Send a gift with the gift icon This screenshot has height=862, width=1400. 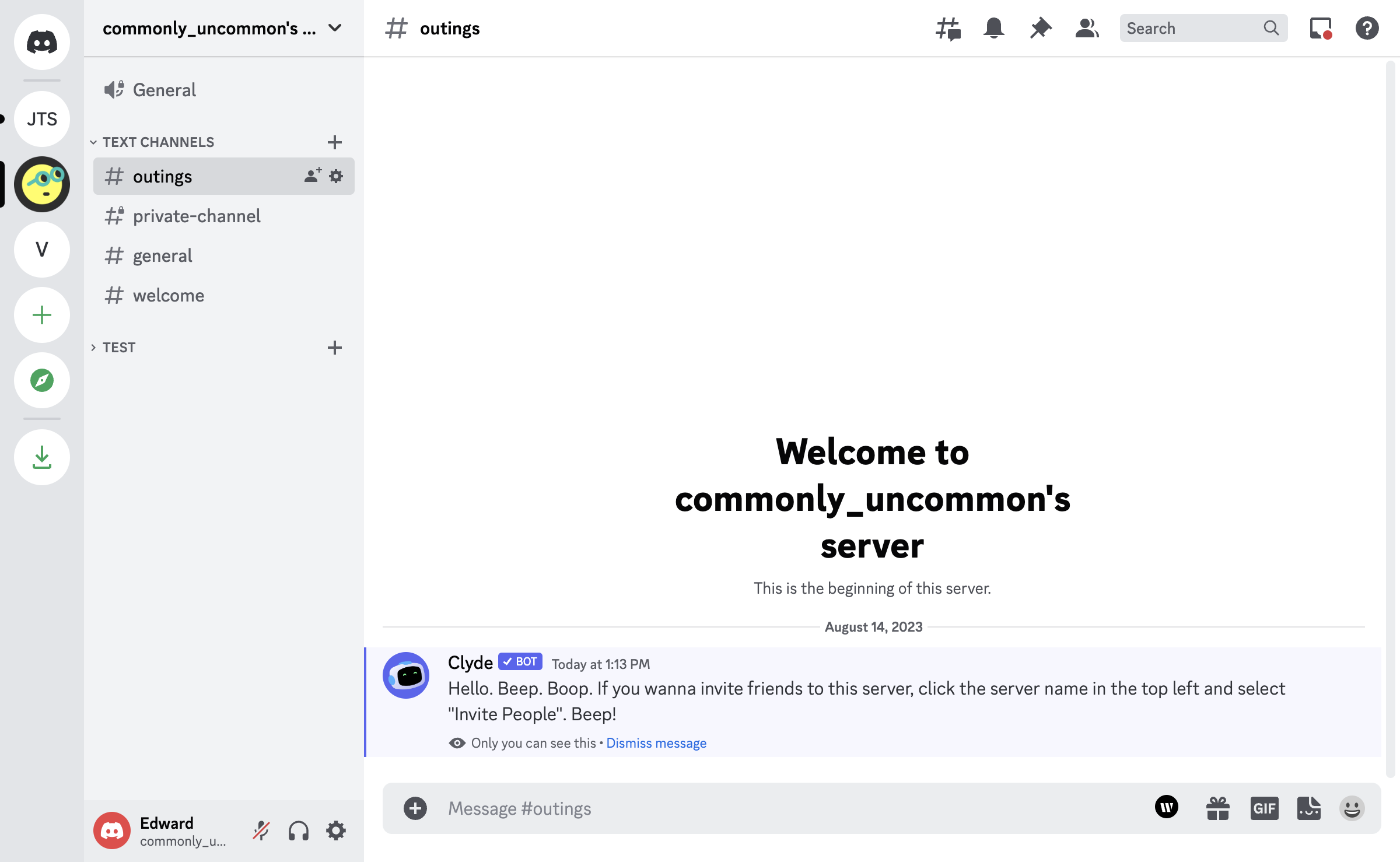point(1218,808)
